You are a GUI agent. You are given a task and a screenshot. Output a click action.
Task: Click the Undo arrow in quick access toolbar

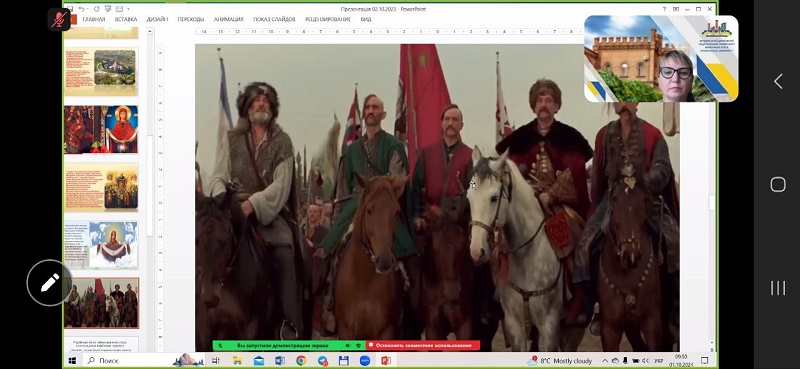point(82,9)
